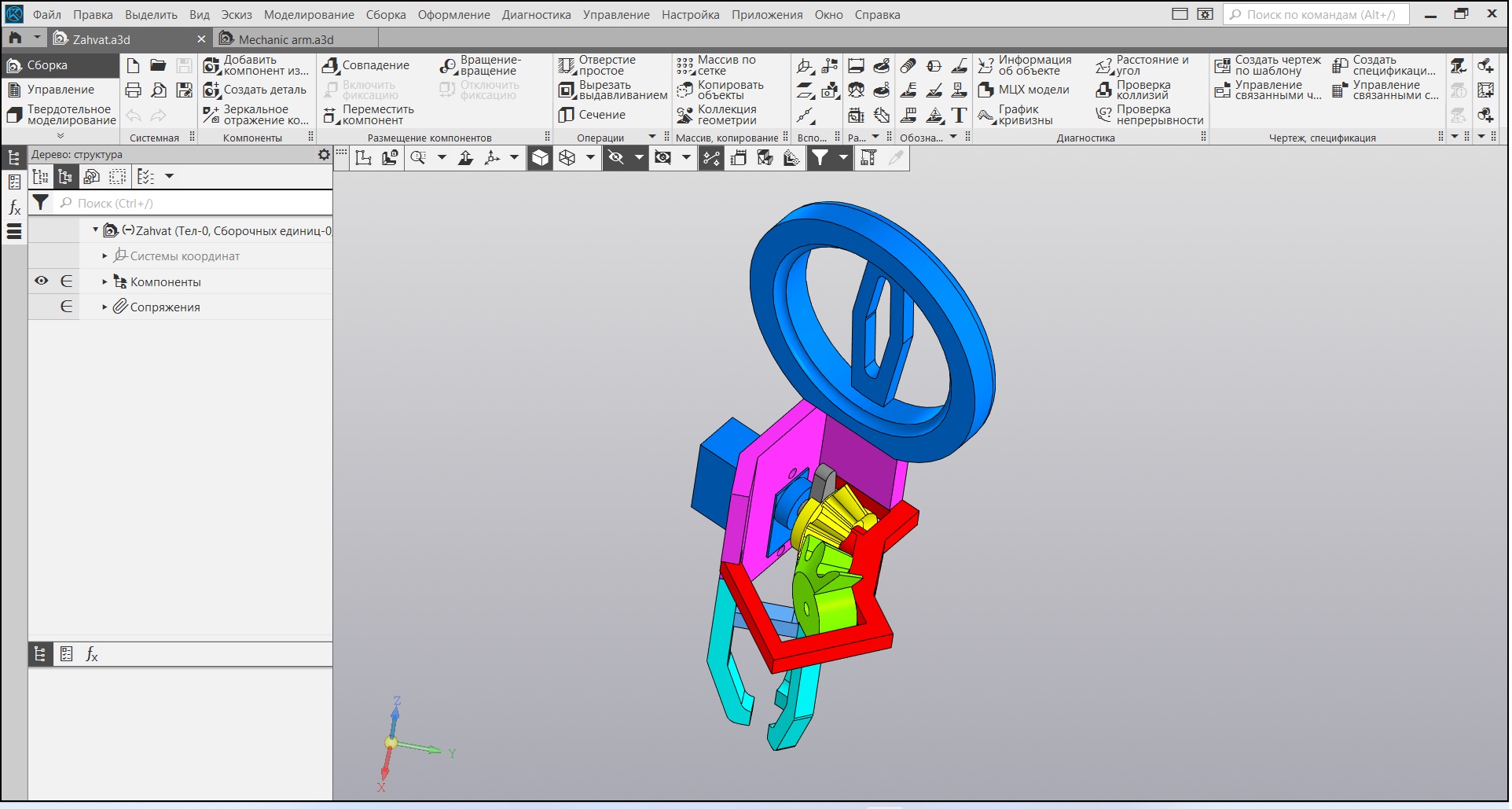Toggle visibility eye for Components node
1512x809 pixels.
[42, 281]
